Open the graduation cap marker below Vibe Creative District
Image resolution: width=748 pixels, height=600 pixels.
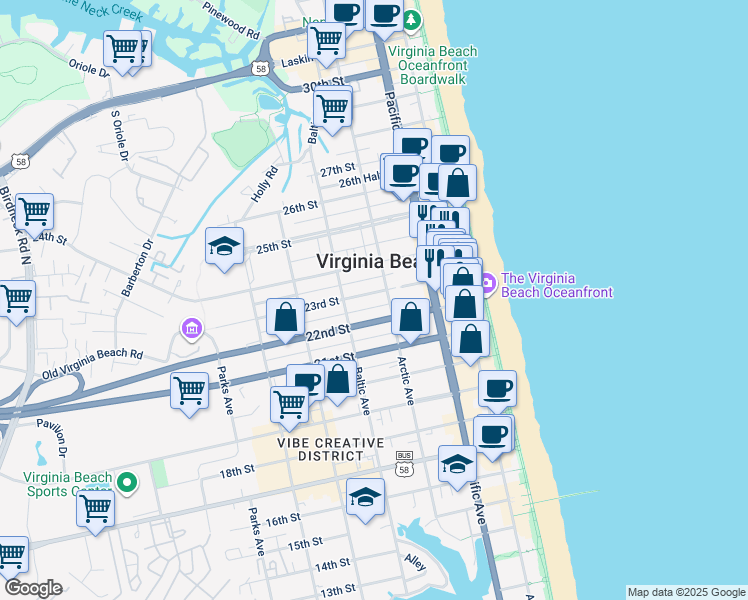click(365, 500)
